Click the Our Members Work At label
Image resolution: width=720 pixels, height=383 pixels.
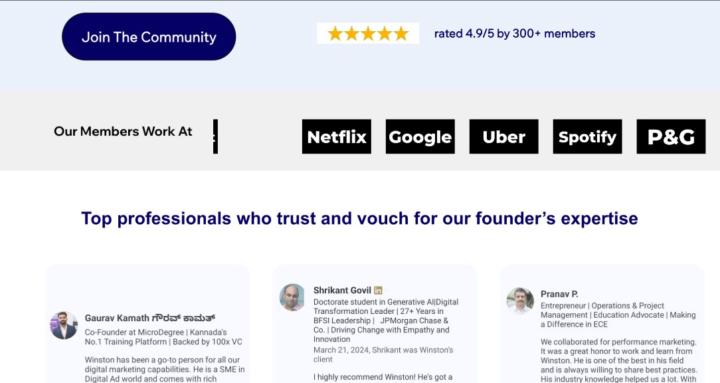123,131
